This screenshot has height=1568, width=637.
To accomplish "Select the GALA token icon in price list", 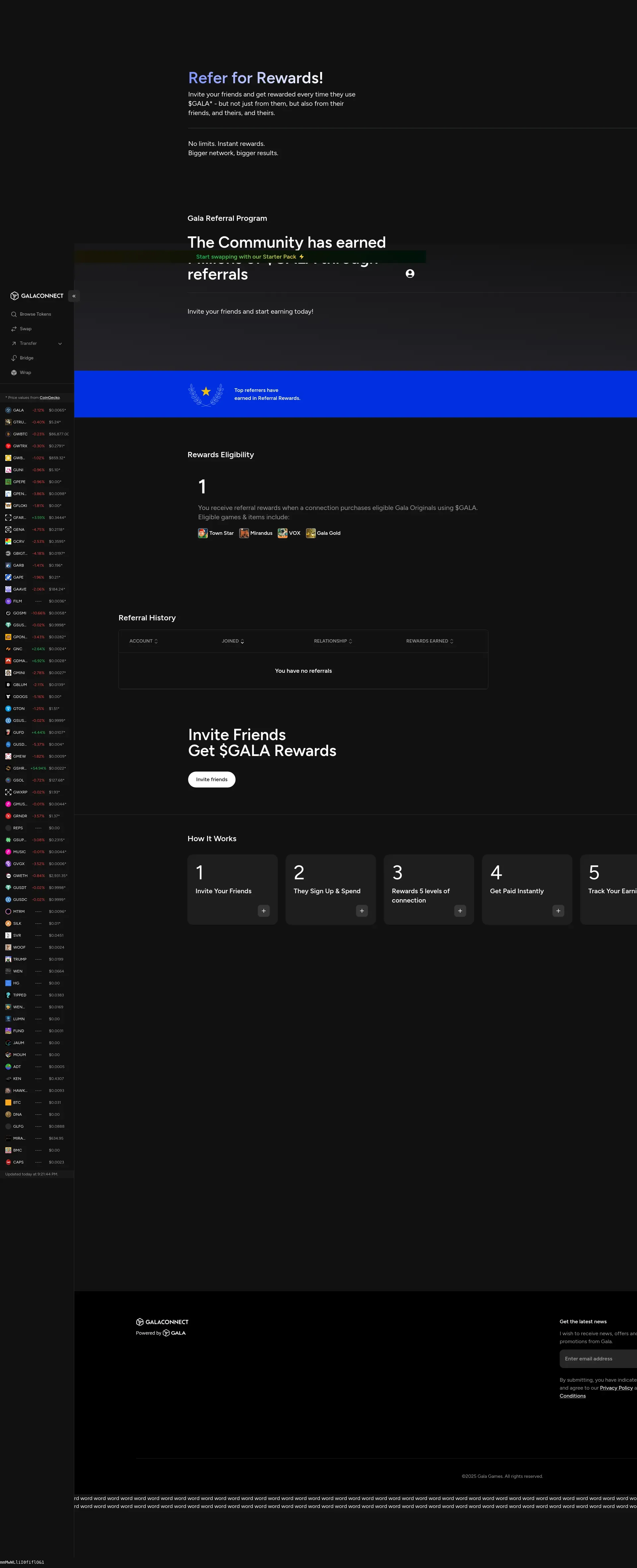I will click(x=8, y=410).
